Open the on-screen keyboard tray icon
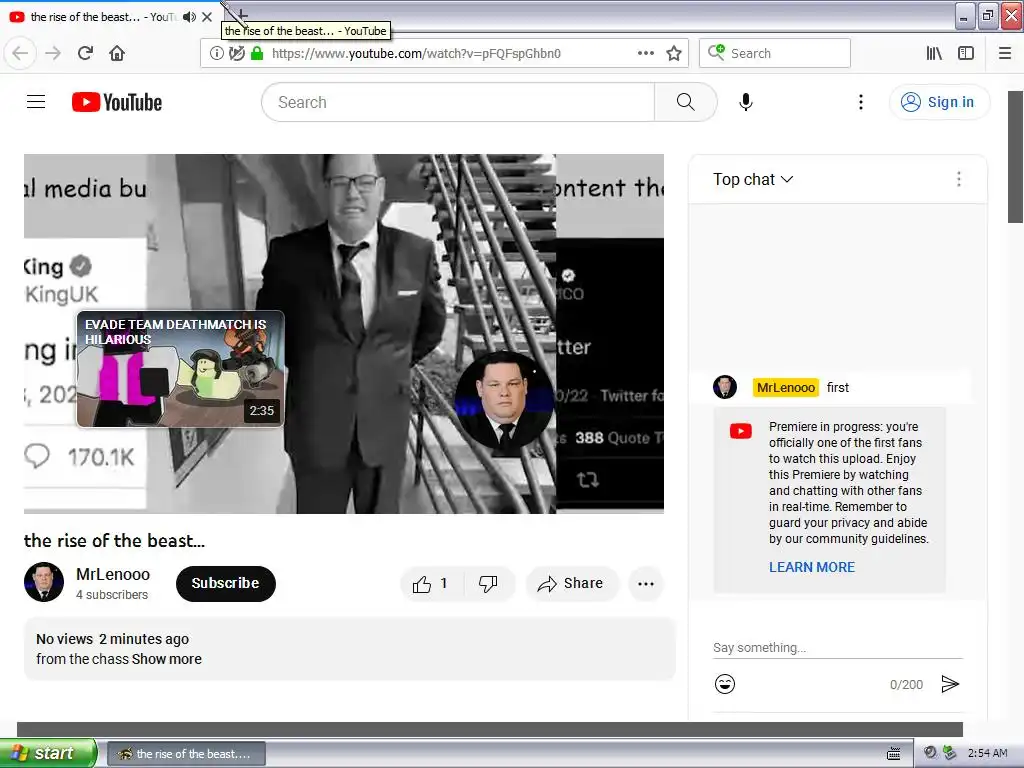The image size is (1024, 768). pos(894,754)
